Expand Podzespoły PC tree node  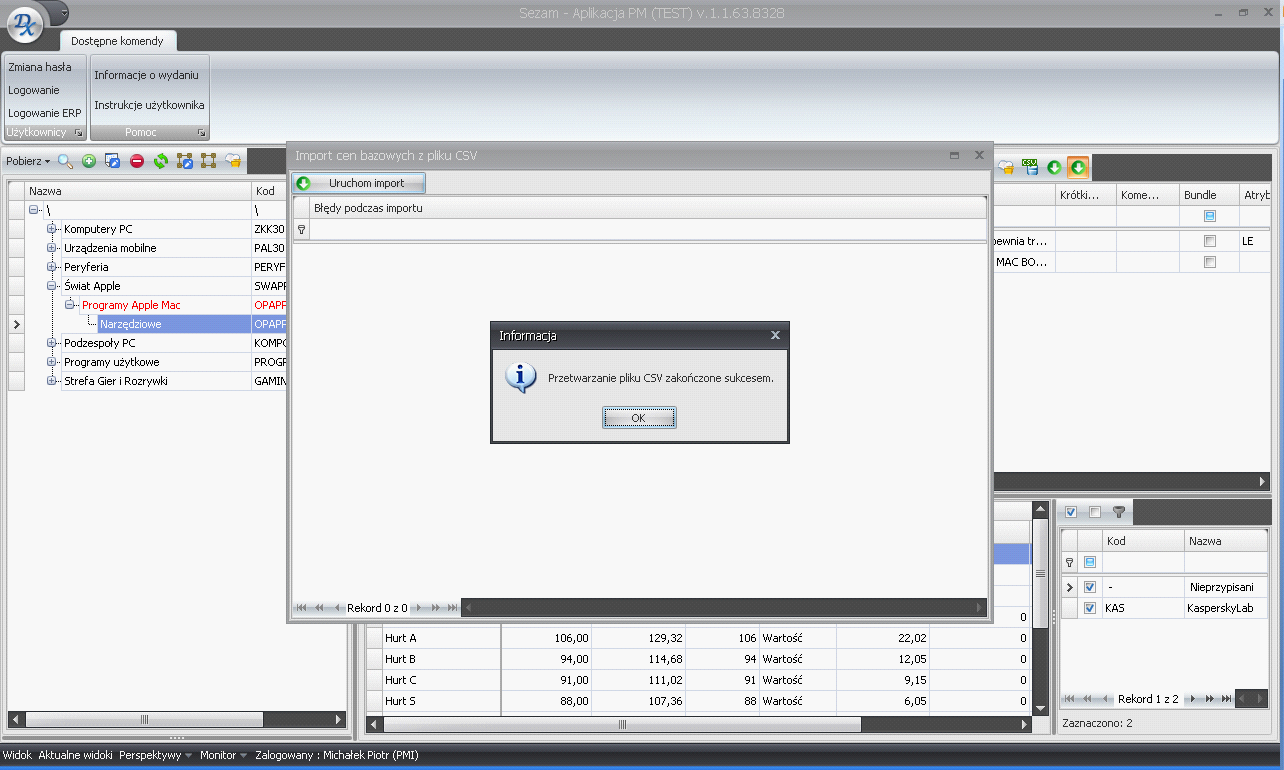(52, 343)
